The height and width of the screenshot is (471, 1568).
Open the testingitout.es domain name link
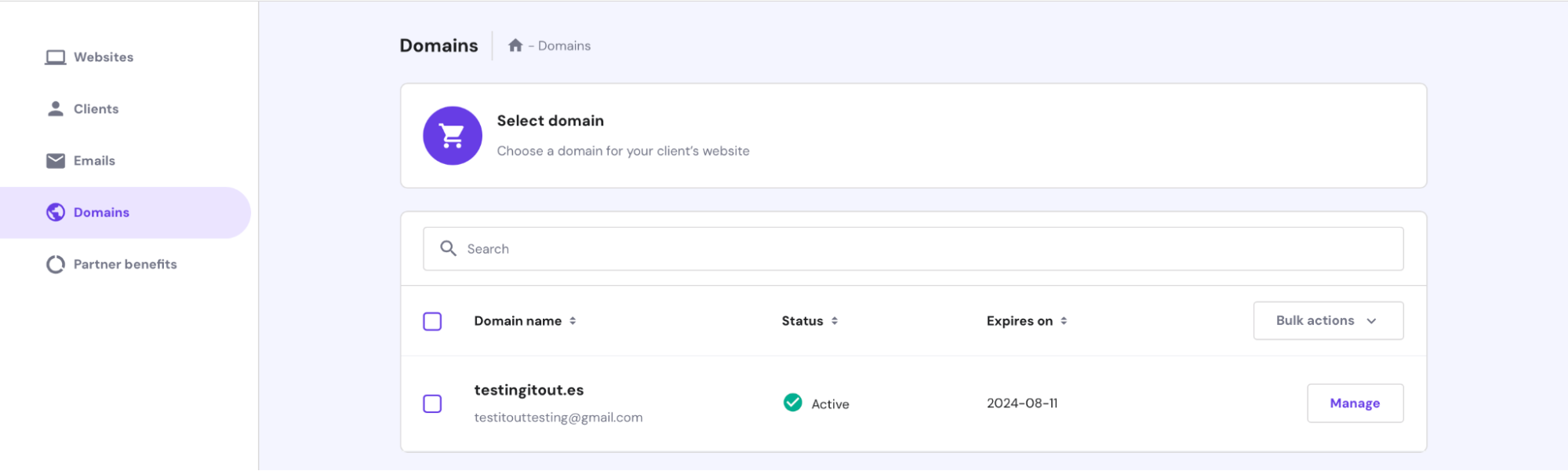(x=529, y=390)
